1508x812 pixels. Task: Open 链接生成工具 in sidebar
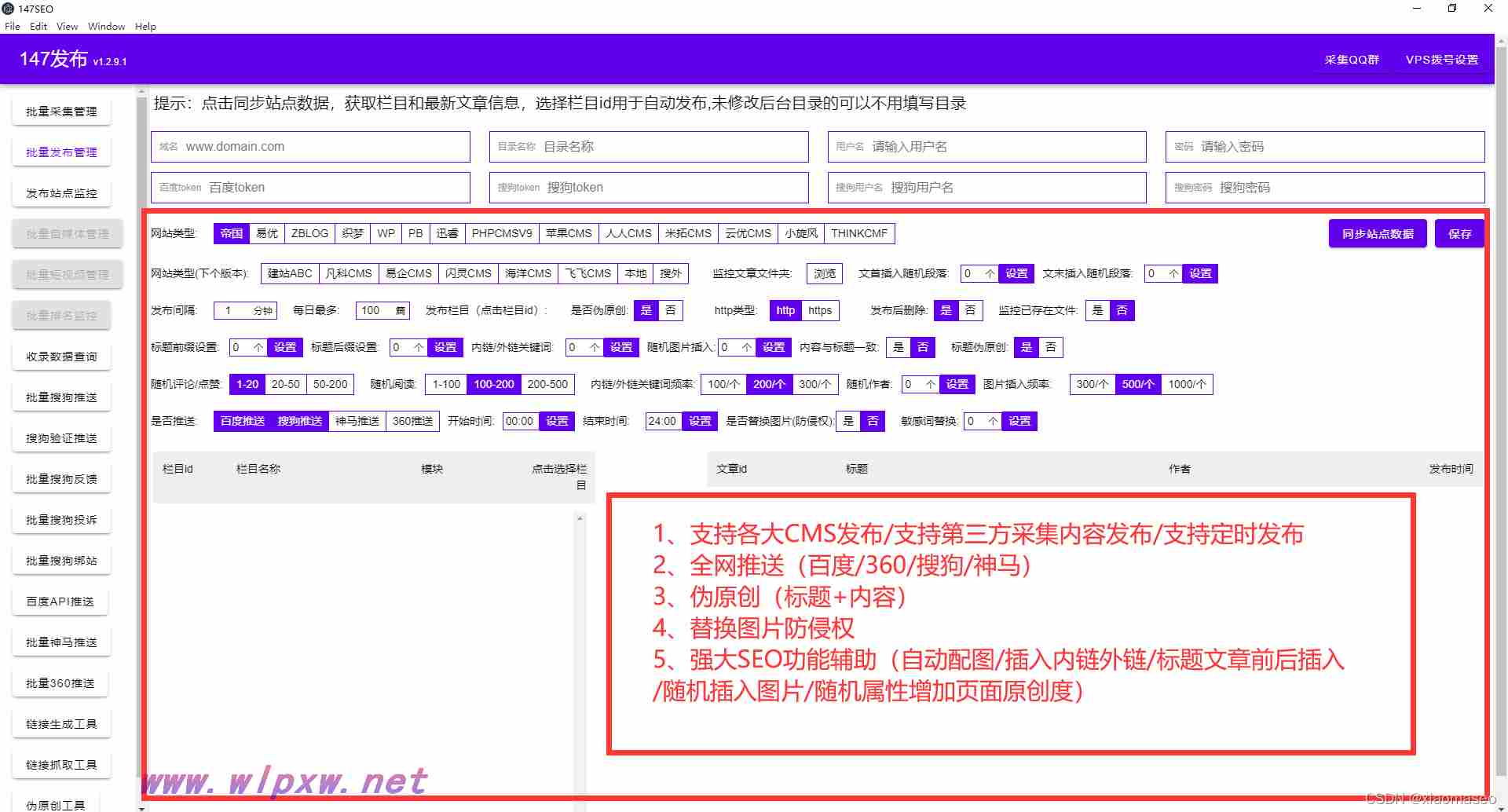[61, 724]
